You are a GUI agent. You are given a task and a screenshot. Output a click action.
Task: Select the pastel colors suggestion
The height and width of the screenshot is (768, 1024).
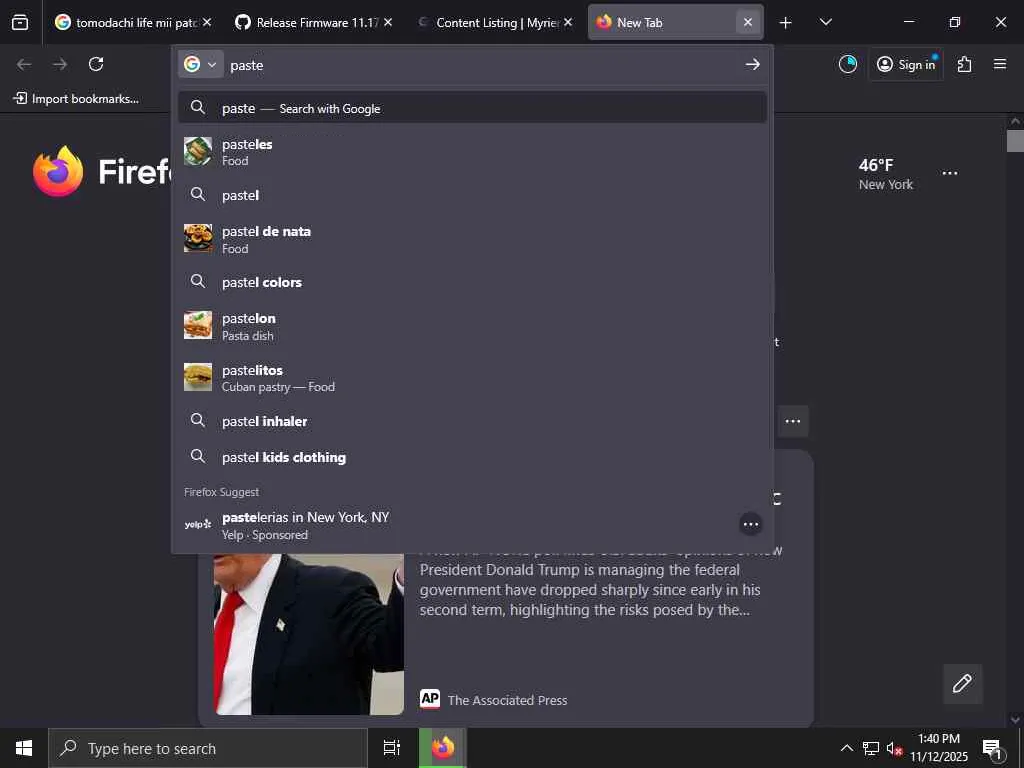(x=472, y=282)
